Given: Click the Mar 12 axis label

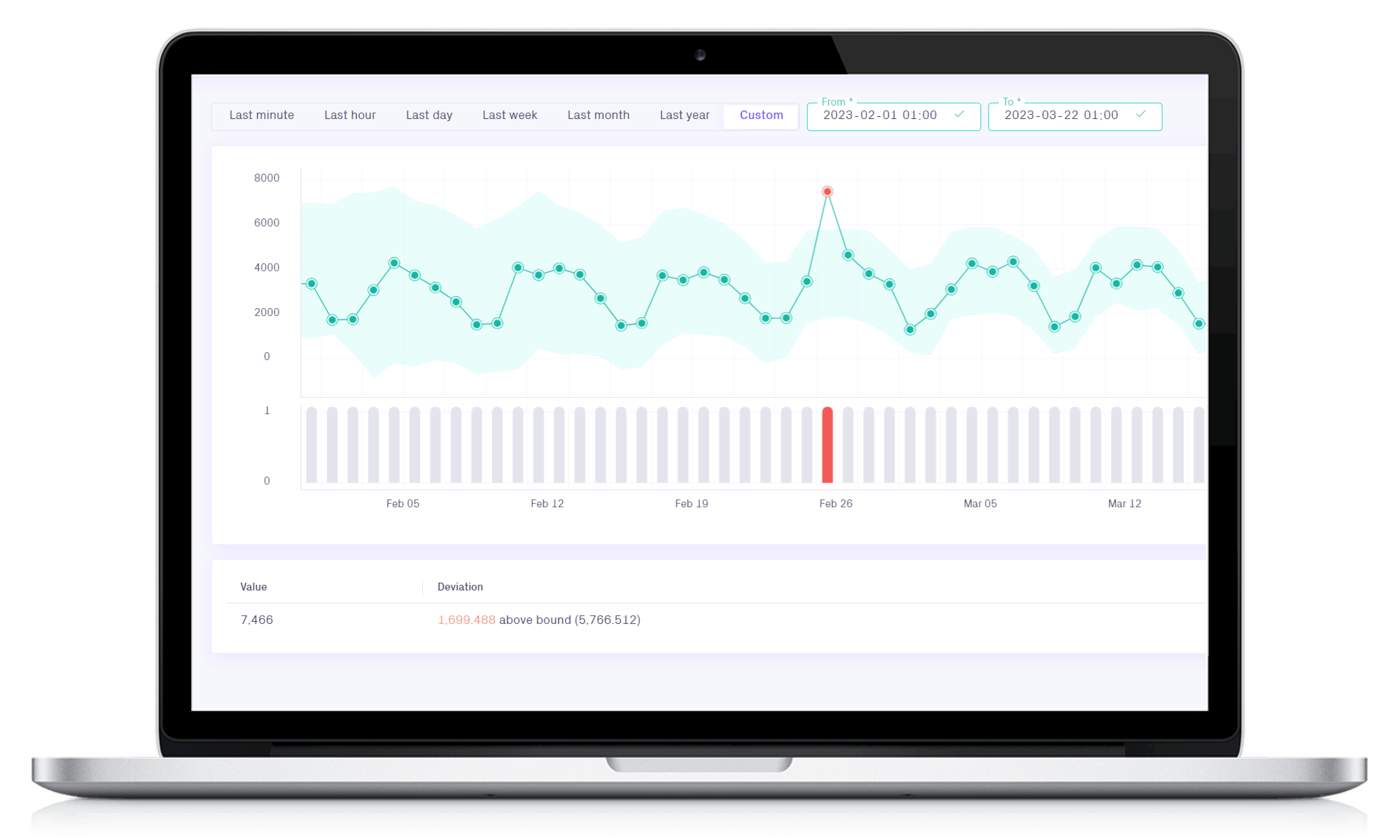Looking at the screenshot, I should (x=1124, y=504).
